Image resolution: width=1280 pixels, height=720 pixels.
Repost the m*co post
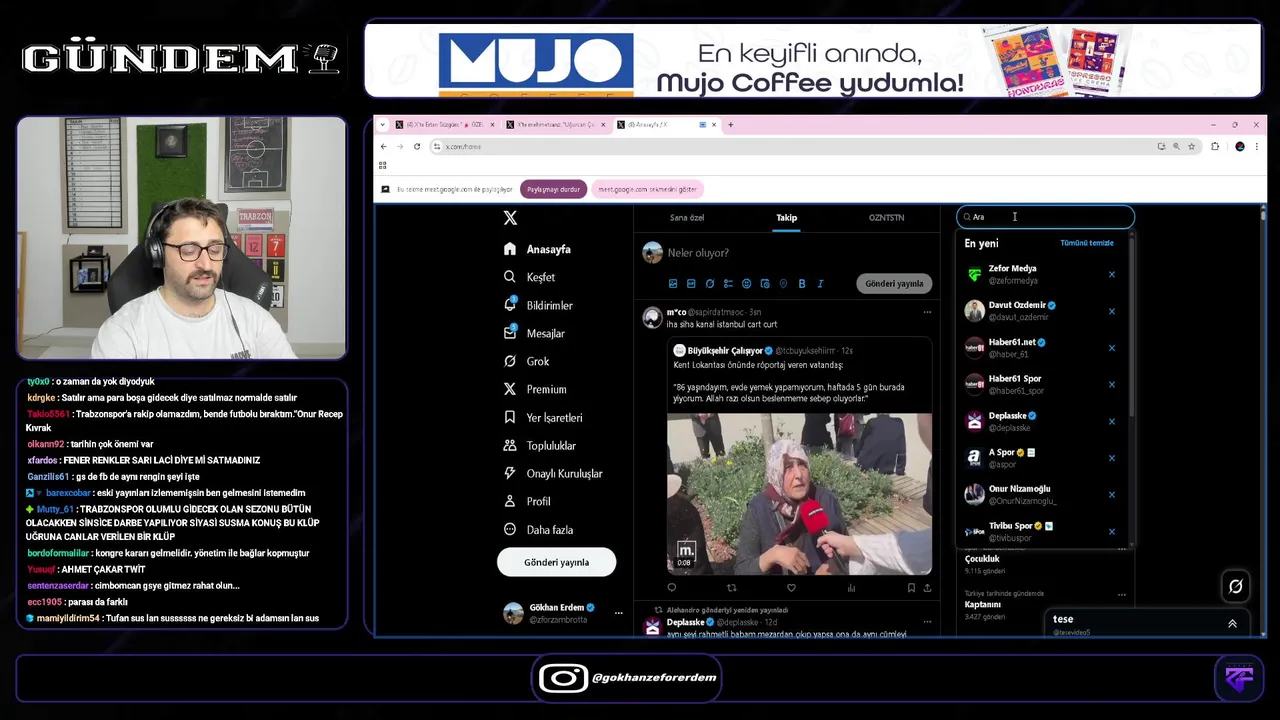pyautogui.click(x=731, y=588)
